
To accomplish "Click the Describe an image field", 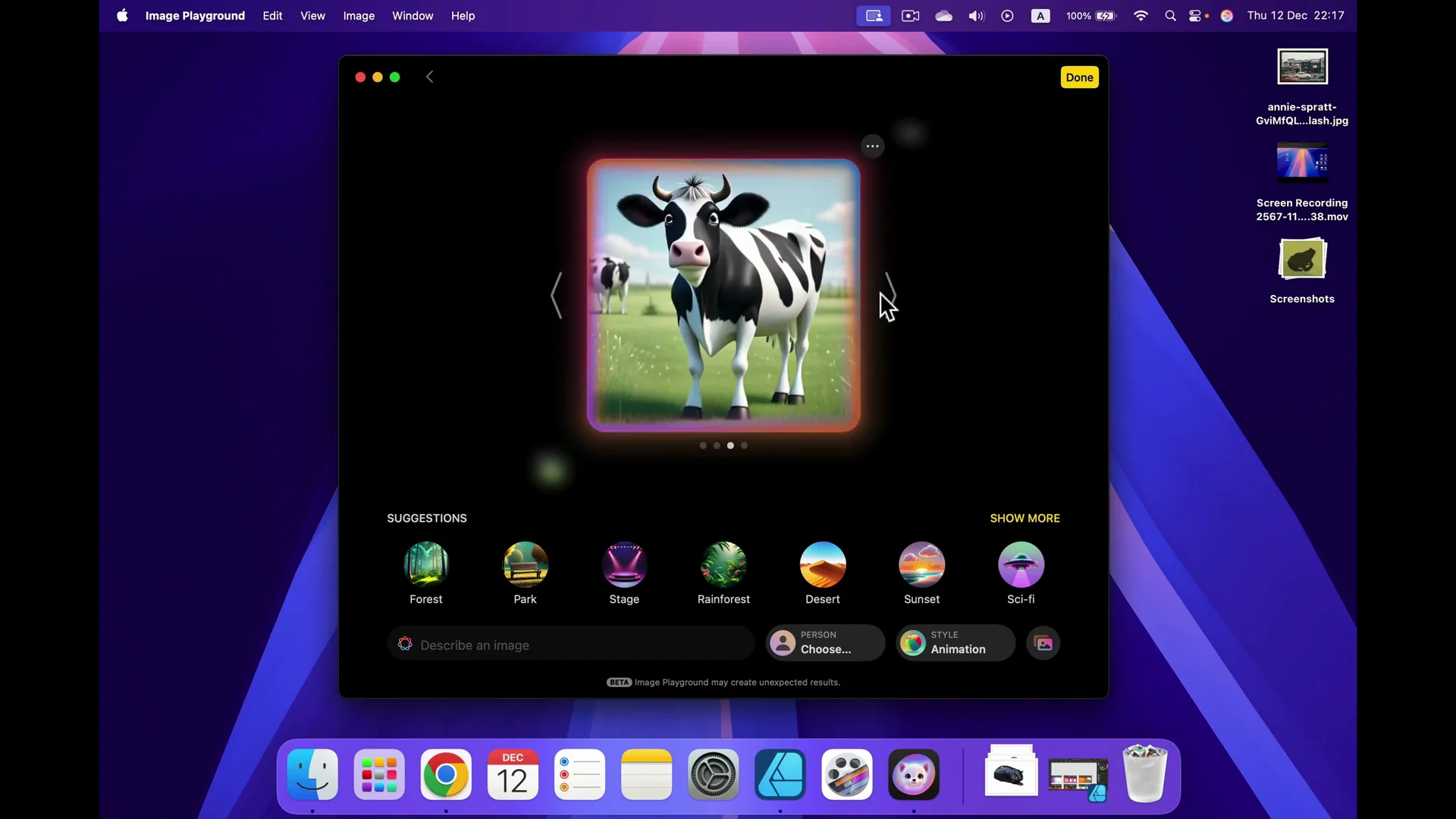I will (571, 645).
